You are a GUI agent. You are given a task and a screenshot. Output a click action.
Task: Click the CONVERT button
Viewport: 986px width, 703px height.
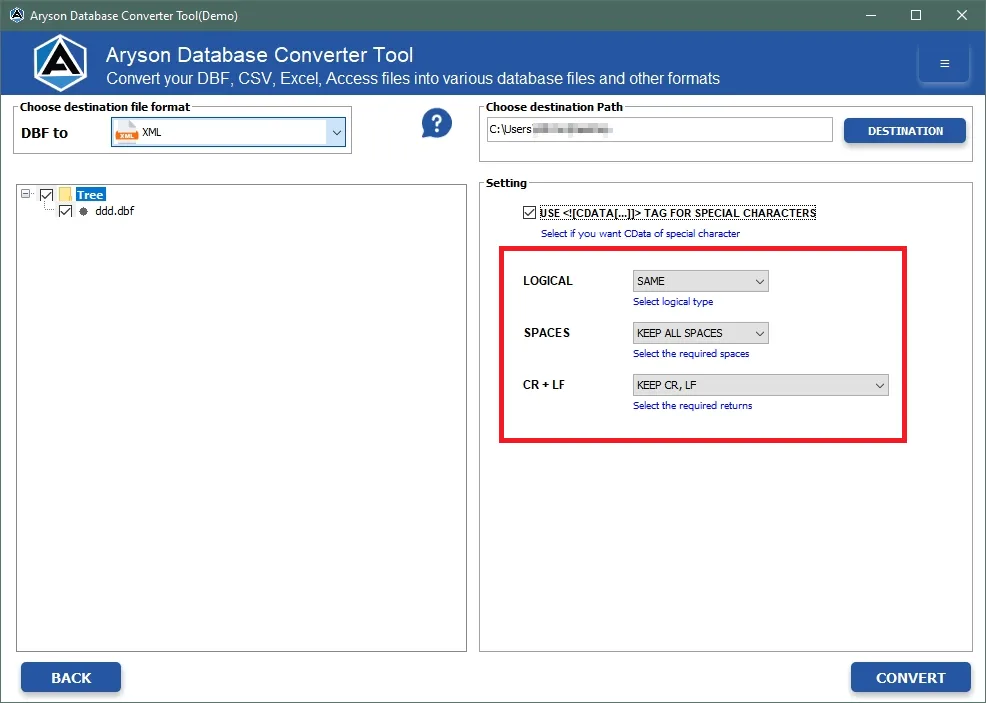click(911, 678)
